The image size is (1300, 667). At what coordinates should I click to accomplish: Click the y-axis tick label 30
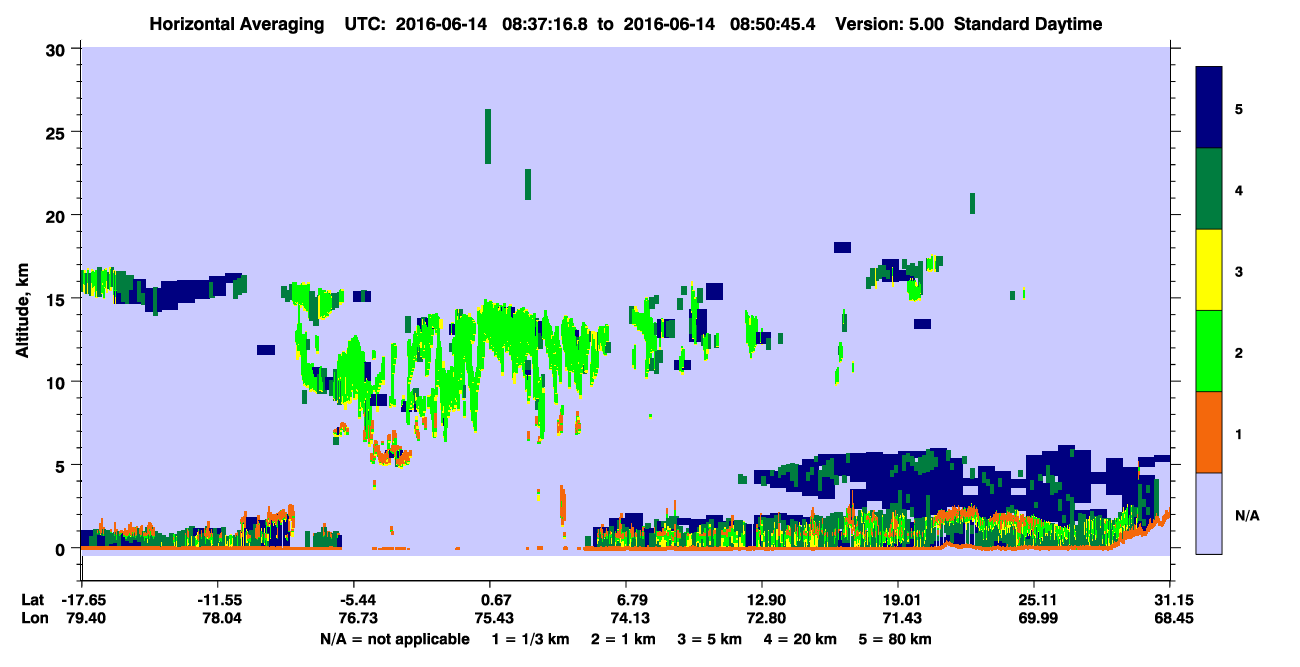click(x=57, y=49)
